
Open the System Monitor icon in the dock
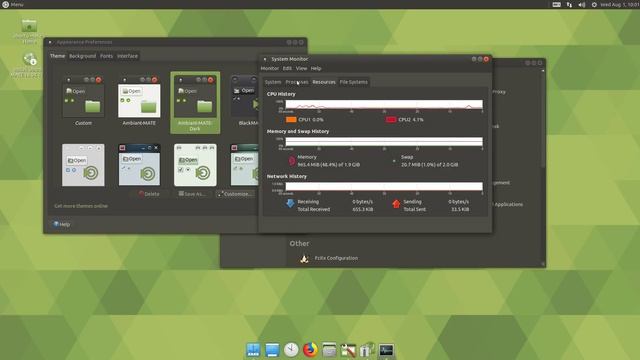pyautogui.click(x=386, y=350)
